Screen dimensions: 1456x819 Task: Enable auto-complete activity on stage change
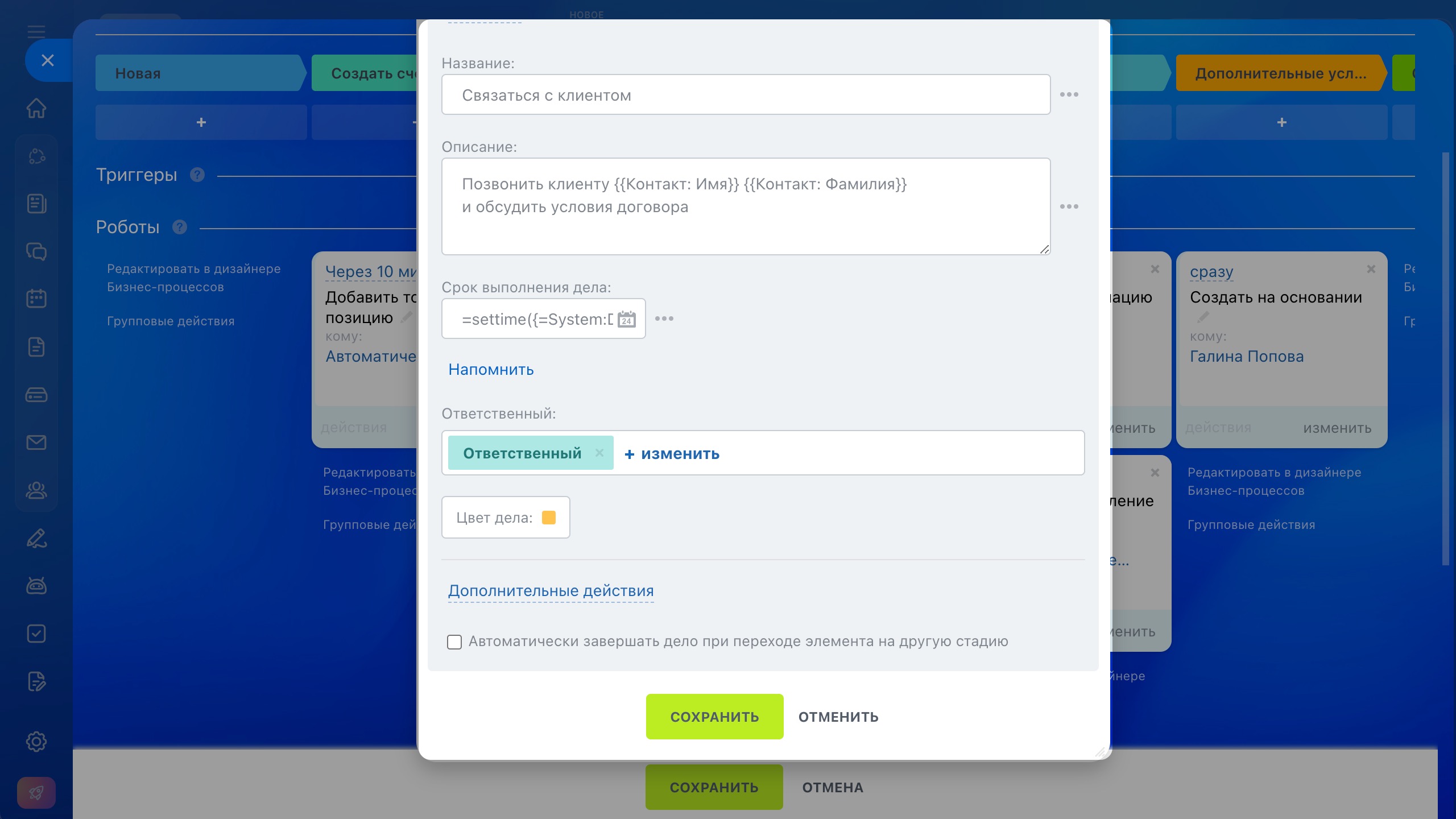(x=454, y=642)
